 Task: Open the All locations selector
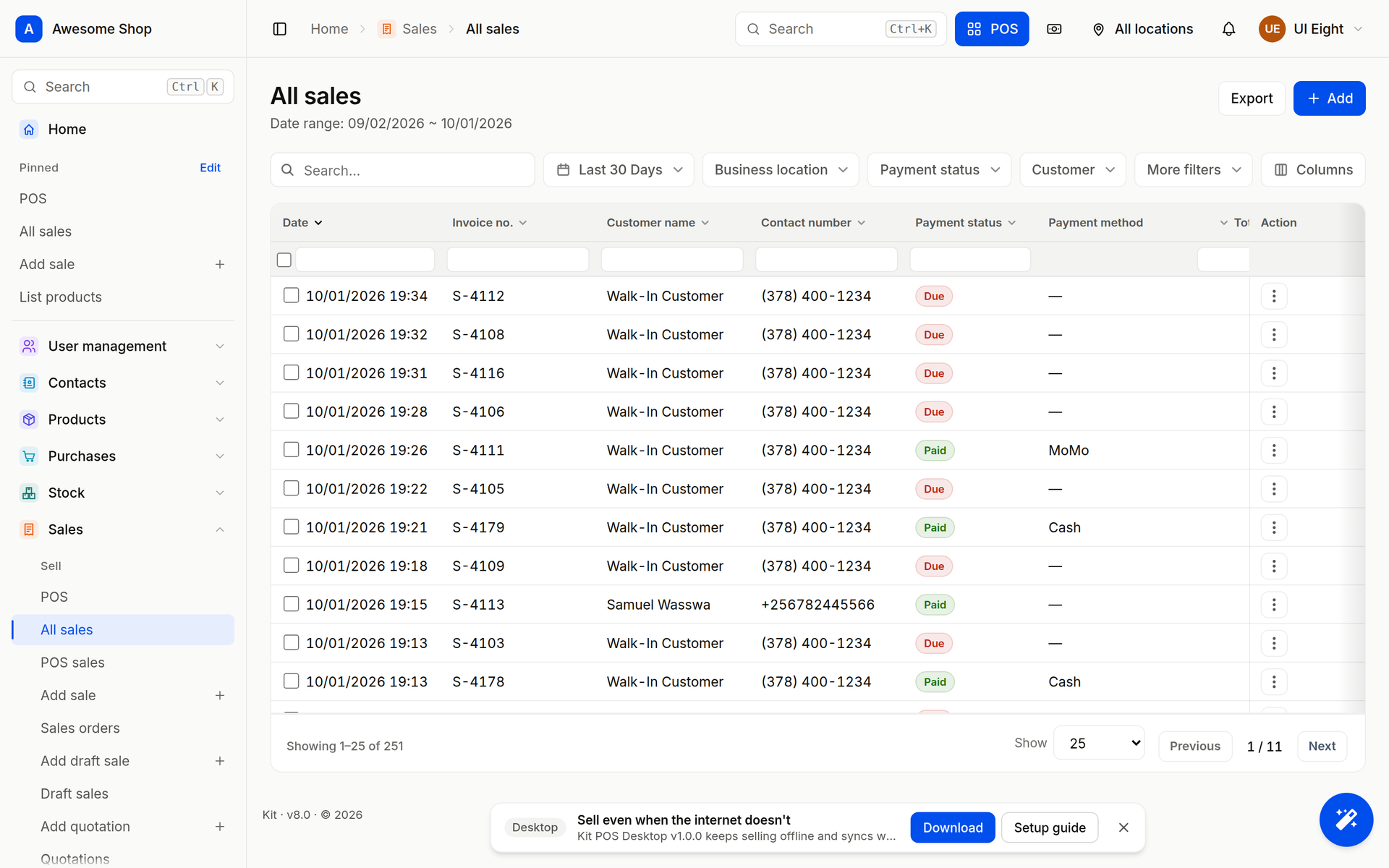click(1142, 29)
